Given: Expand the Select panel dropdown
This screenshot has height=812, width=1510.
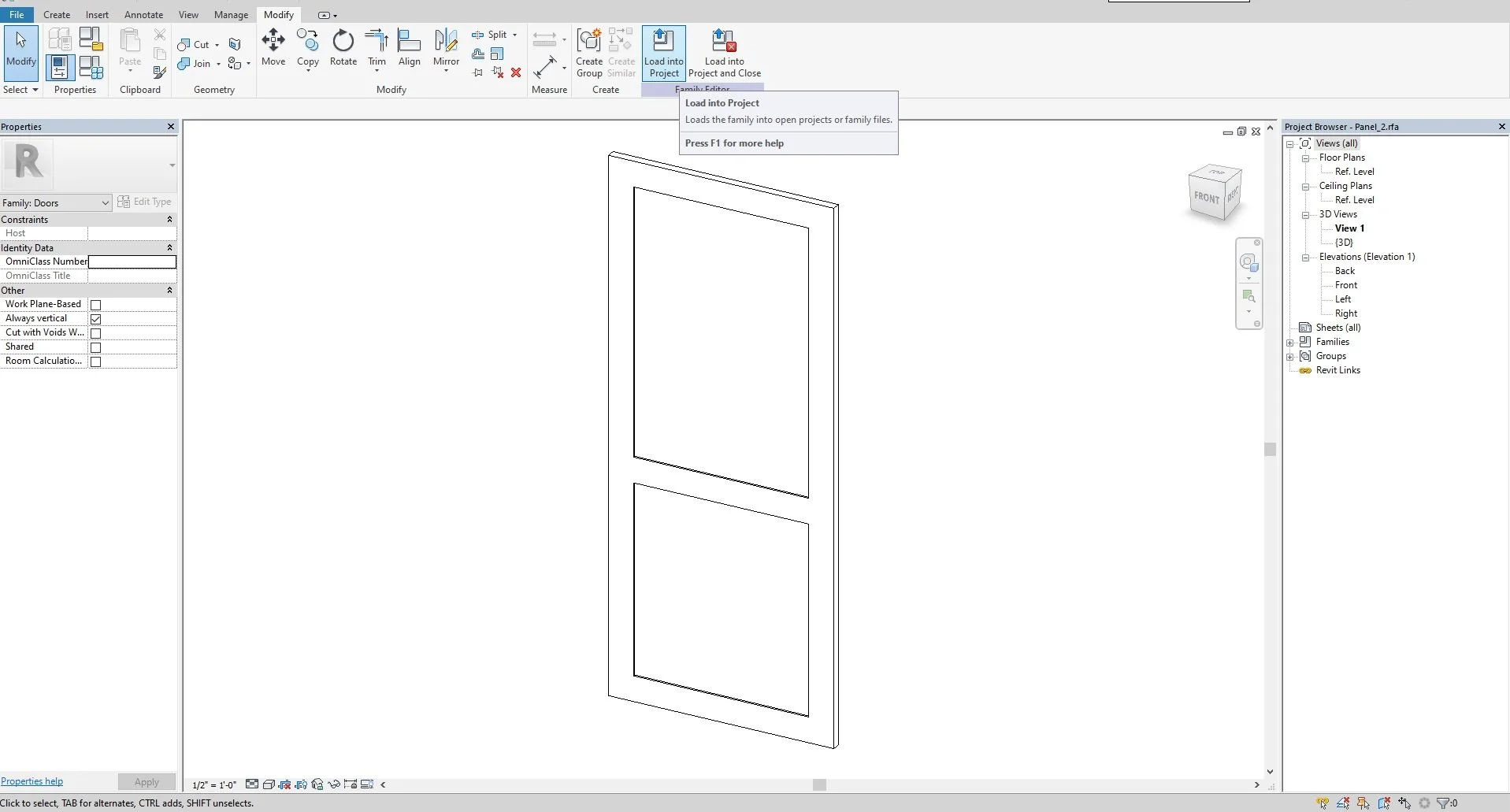Looking at the screenshot, I should [x=20, y=90].
